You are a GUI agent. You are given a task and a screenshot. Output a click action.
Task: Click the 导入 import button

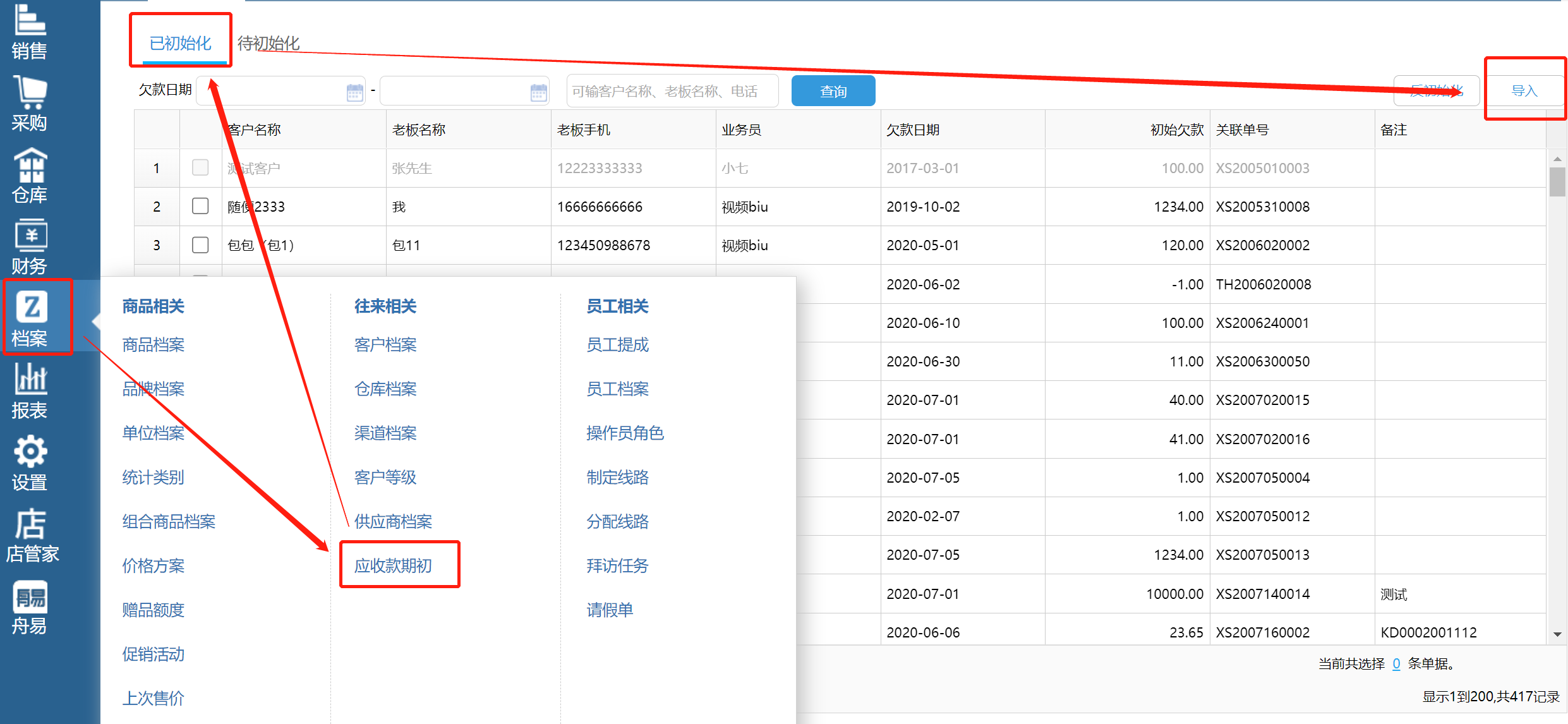click(1524, 91)
